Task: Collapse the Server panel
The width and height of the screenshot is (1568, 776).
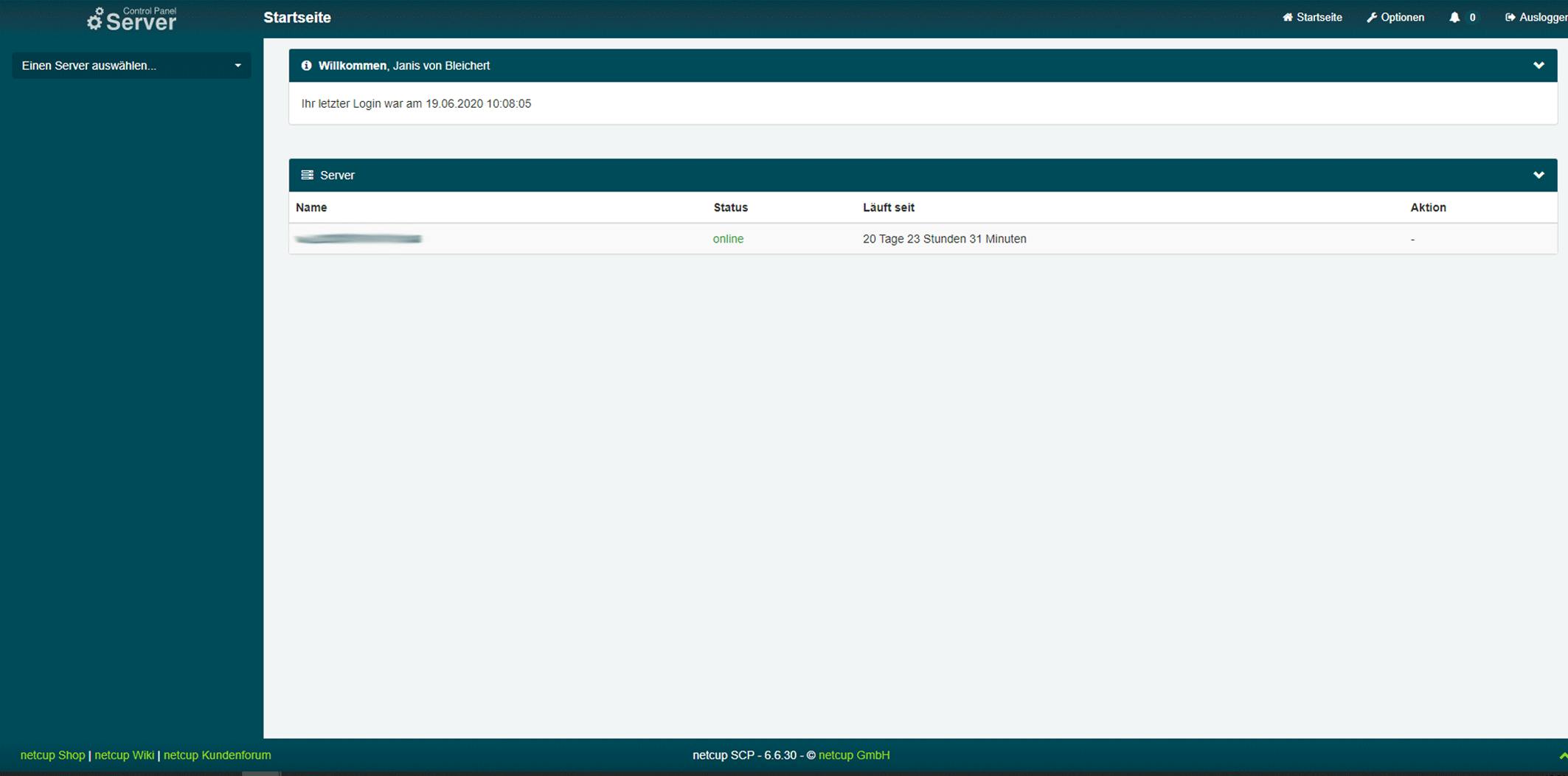Action: (1538, 175)
